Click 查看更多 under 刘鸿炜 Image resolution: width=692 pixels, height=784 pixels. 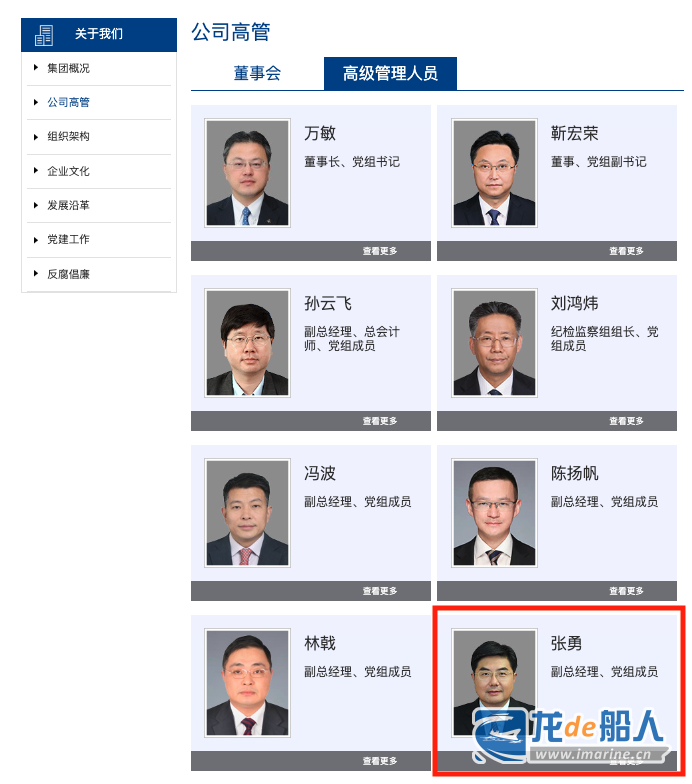626,421
